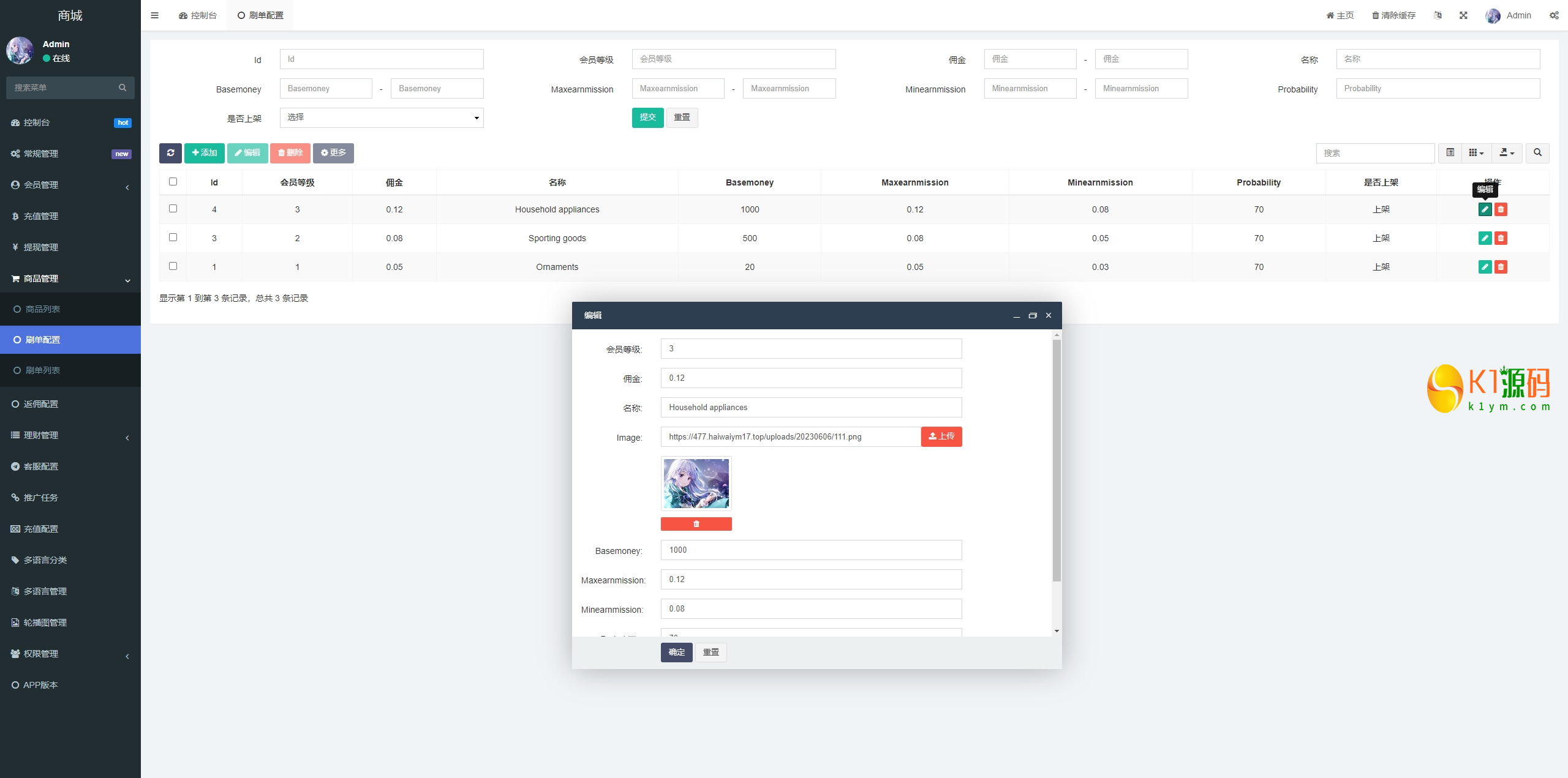Screen dimensions: 1568x778
Task: Toggle the select-all header checkbox
Action: tap(173, 182)
